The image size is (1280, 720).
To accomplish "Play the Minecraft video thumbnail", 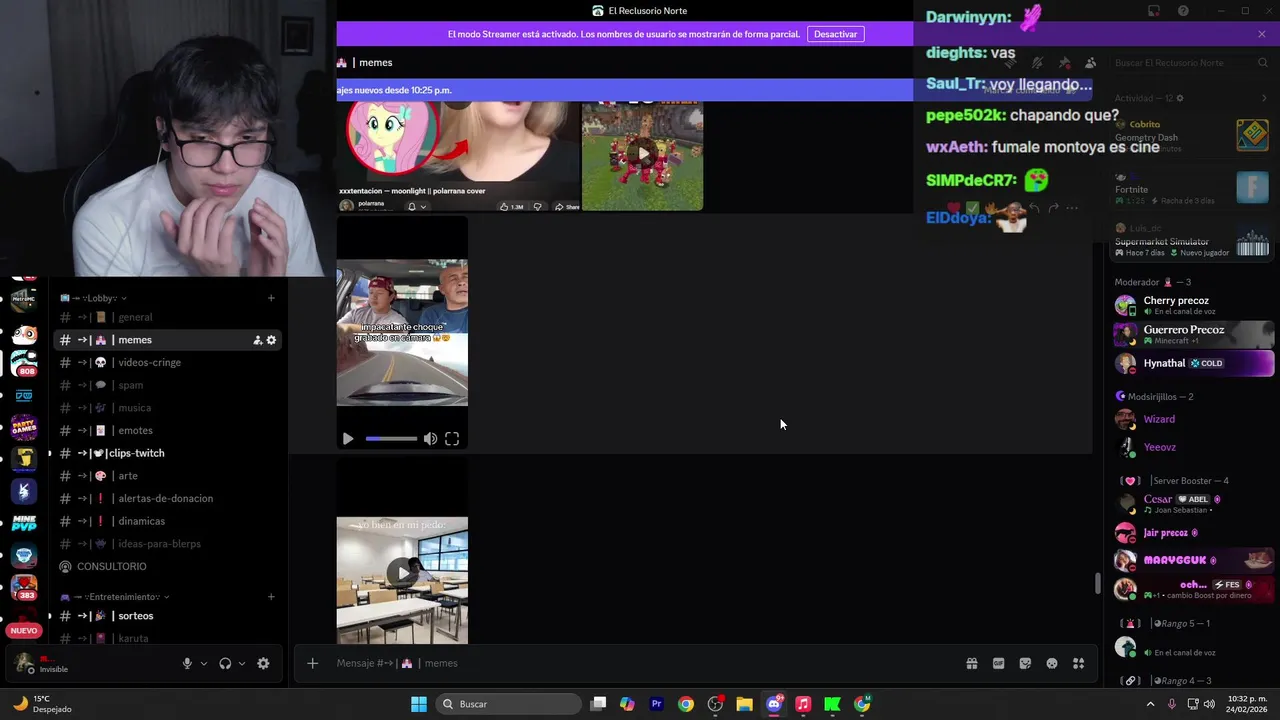I will click(x=642, y=155).
